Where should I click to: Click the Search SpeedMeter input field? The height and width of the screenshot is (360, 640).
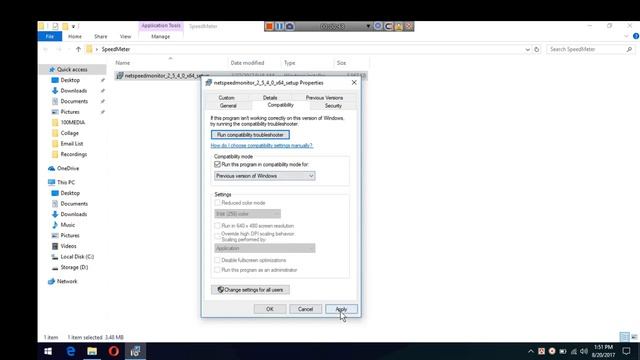(x=586, y=49)
